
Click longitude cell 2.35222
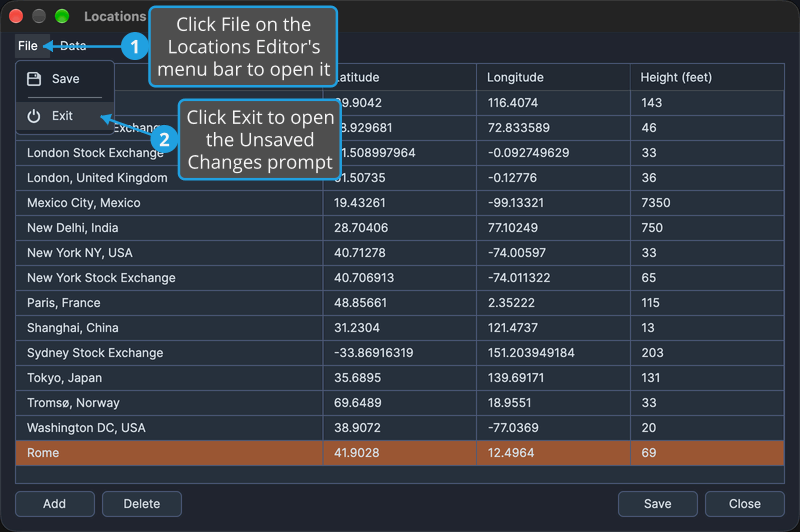(553, 303)
